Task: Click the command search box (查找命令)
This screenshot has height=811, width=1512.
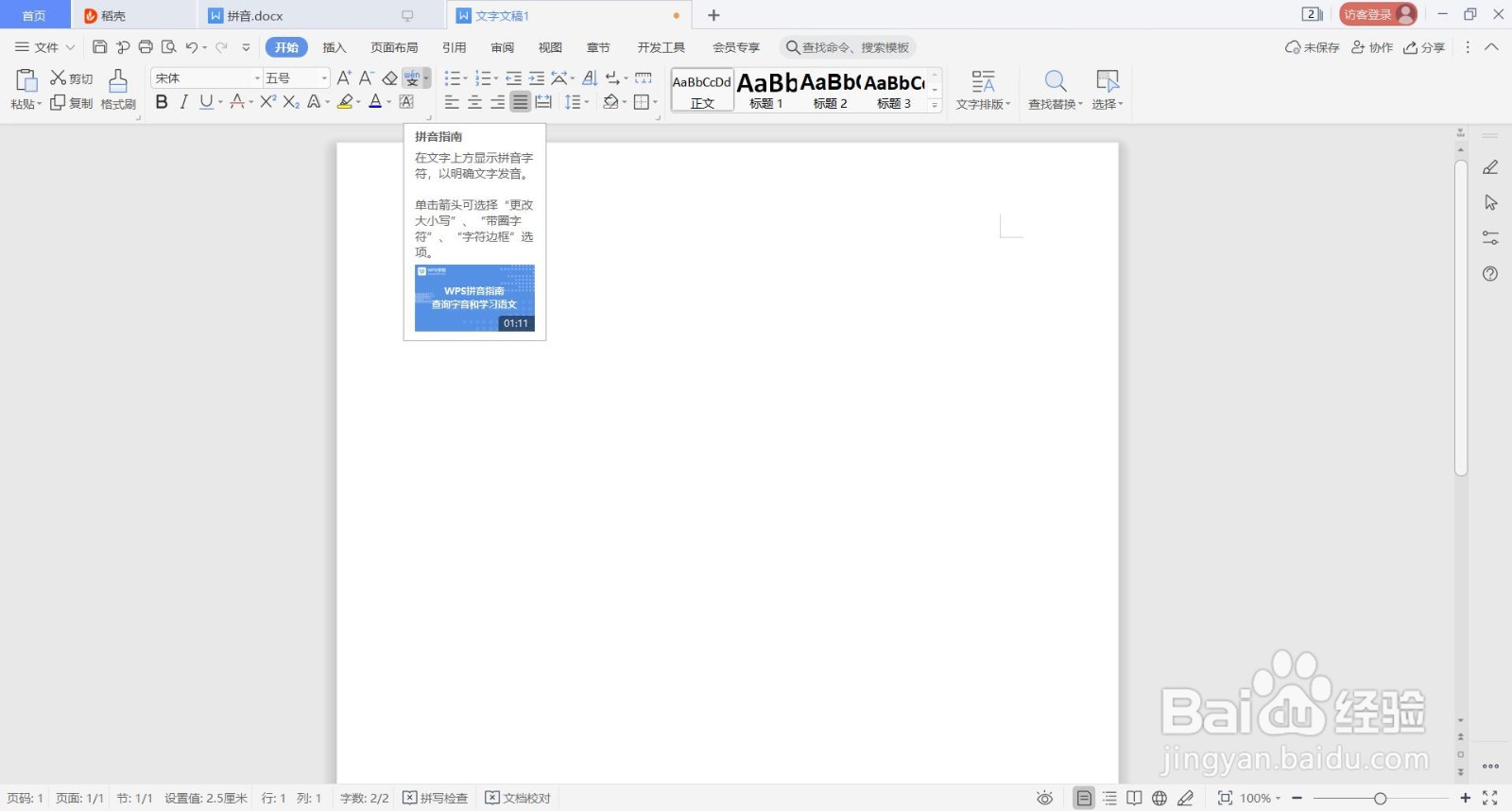Action: pyautogui.click(x=849, y=47)
